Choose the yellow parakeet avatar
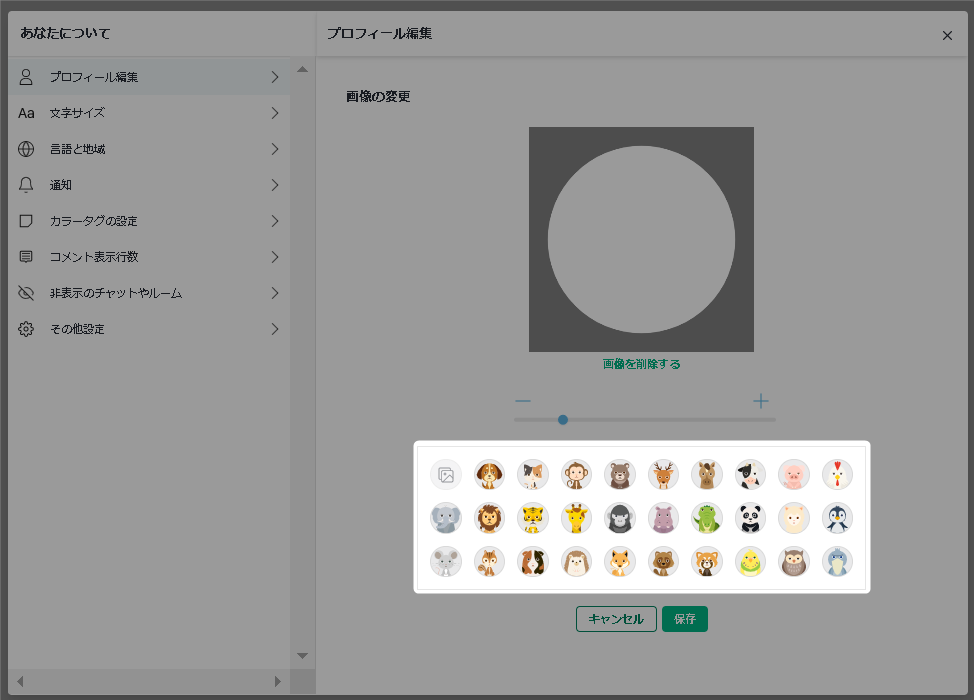 point(750,562)
